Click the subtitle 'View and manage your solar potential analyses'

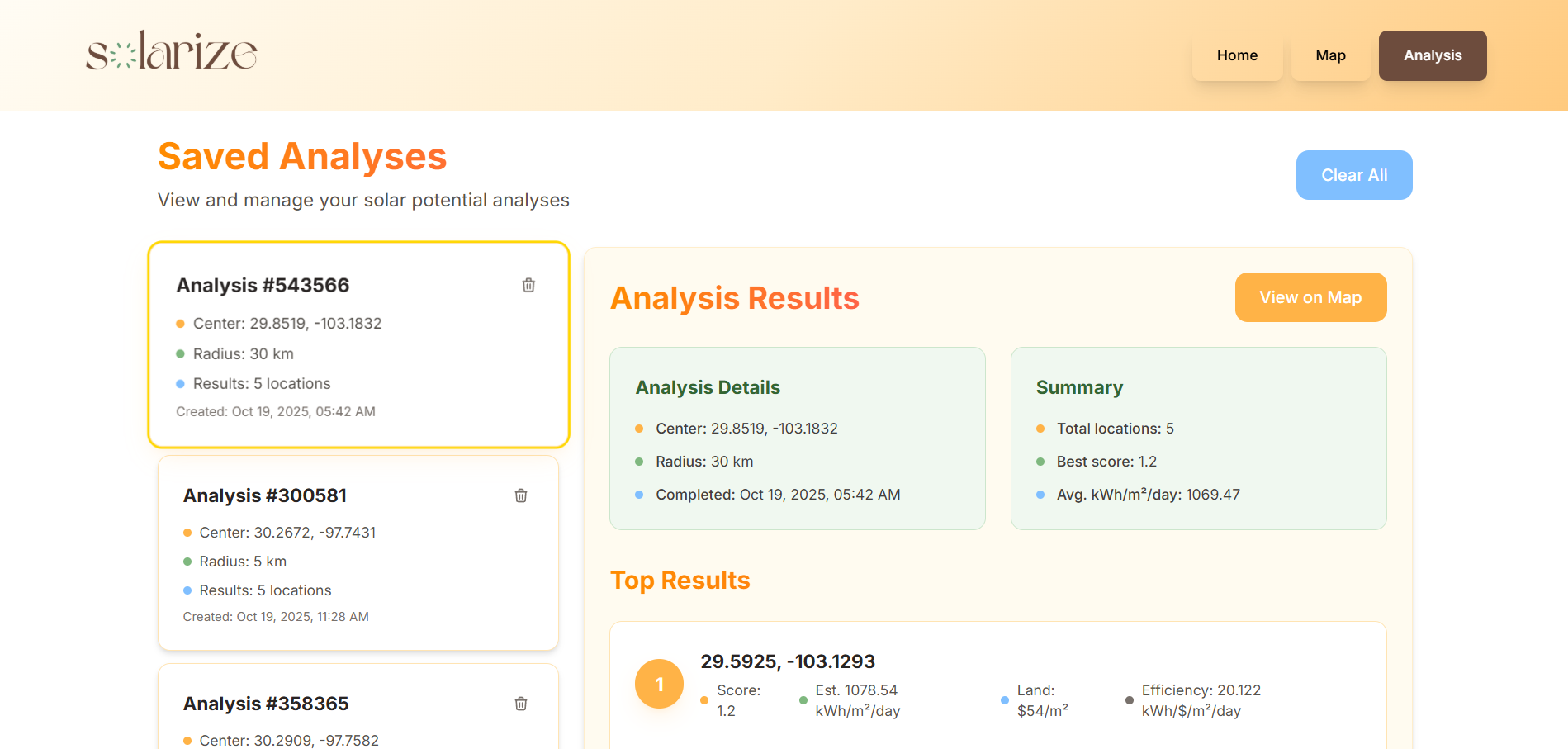tap(363, 201)
